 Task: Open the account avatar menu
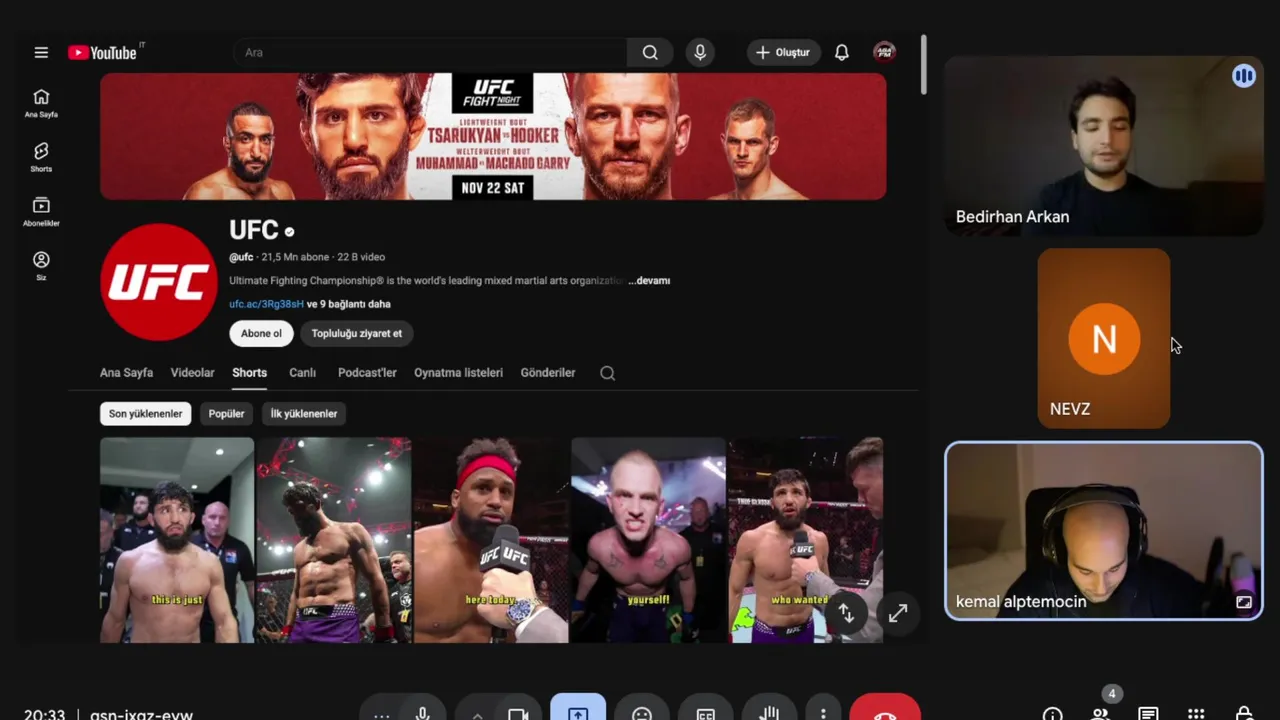[884, 52]
